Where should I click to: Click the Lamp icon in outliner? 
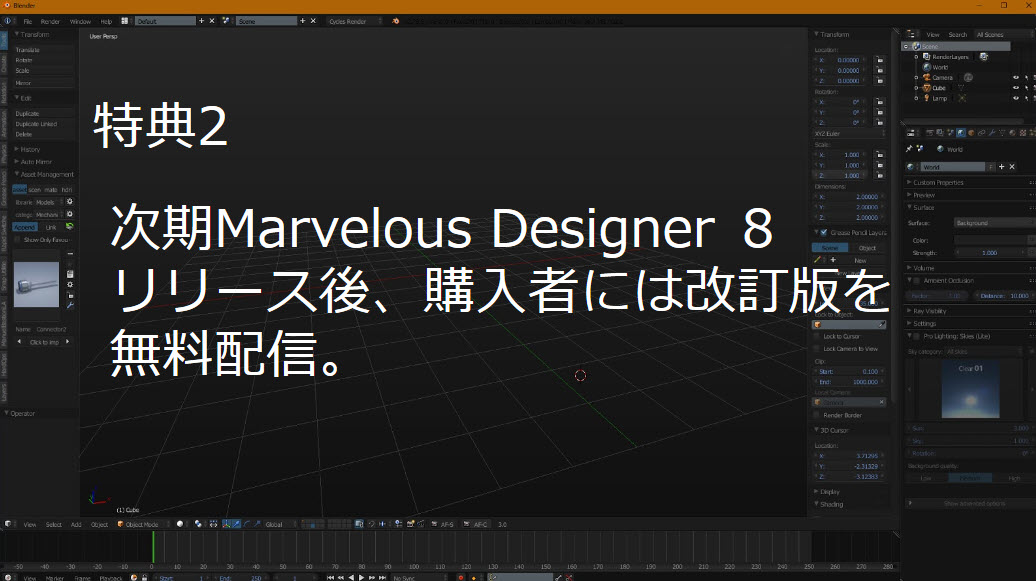coord(927,98)
